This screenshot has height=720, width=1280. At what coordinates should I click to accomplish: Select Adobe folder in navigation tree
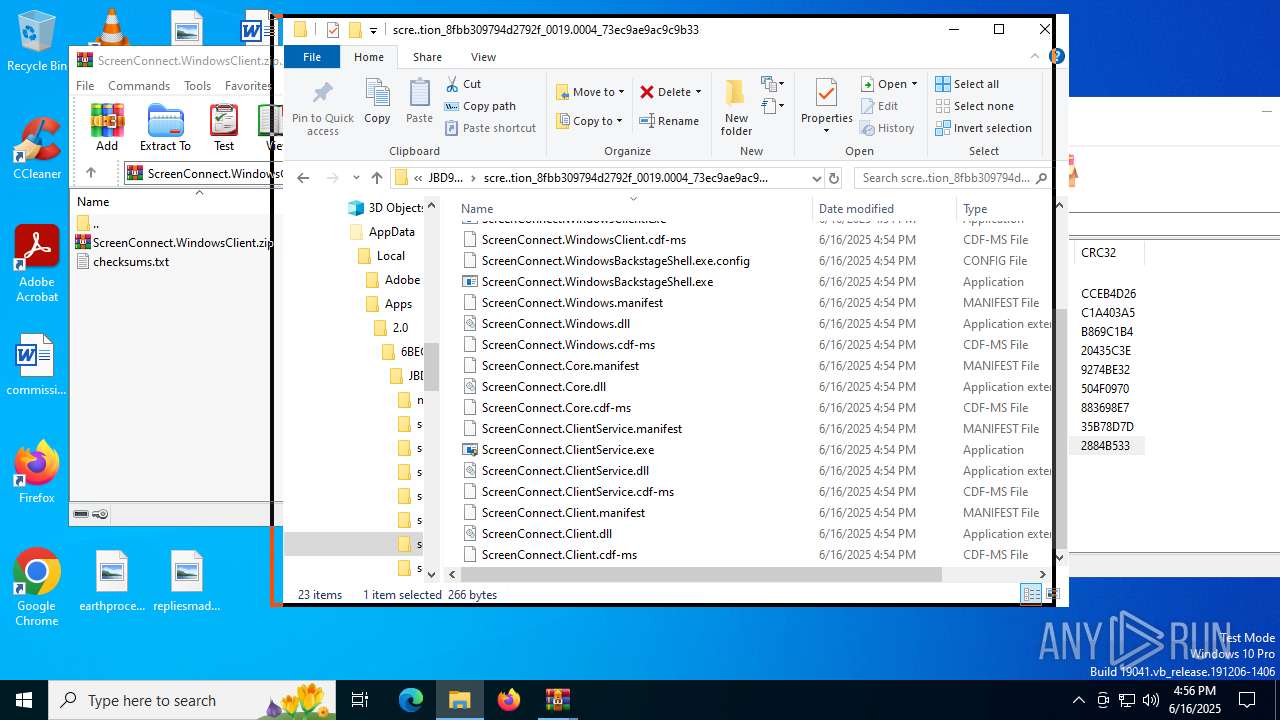pyautogui.click(x=392, y=280)
